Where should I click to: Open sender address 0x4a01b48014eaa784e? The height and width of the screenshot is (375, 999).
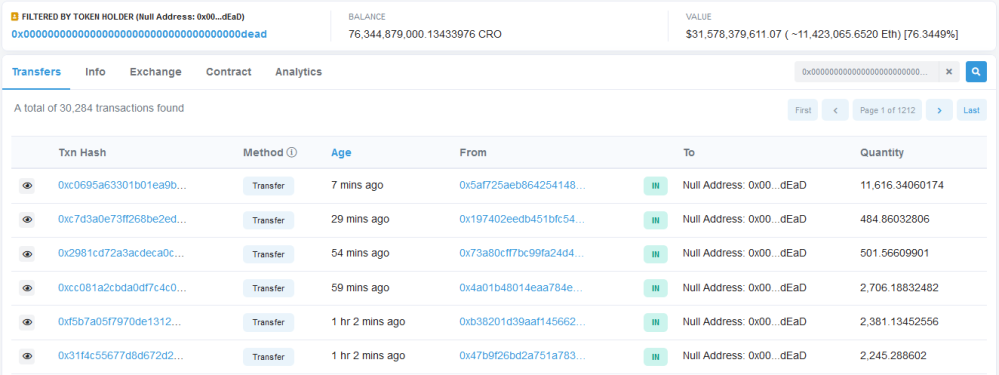coord(522,288)
